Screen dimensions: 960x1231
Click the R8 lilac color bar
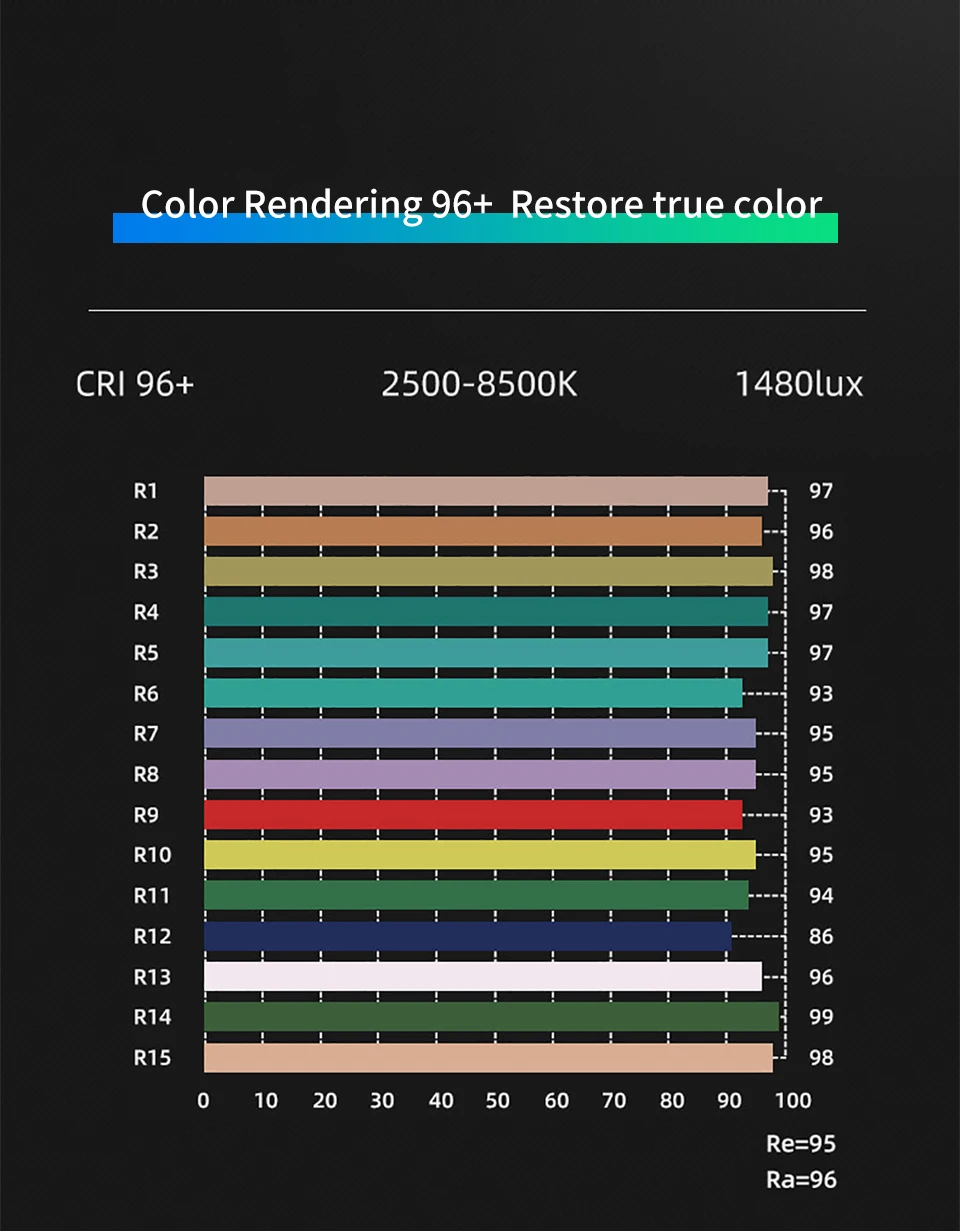pos(480,774)
